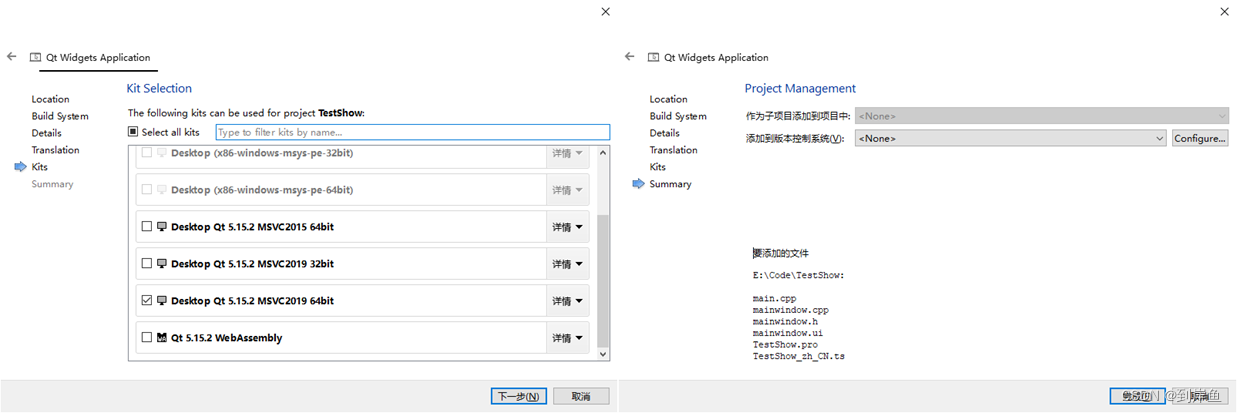Go back with the left wizard arrow

coord(11,57)
